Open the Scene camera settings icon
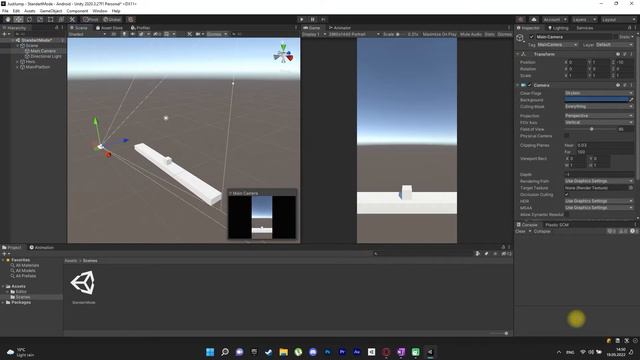Viewport: 640px width, 360px height. click(199, 34)
